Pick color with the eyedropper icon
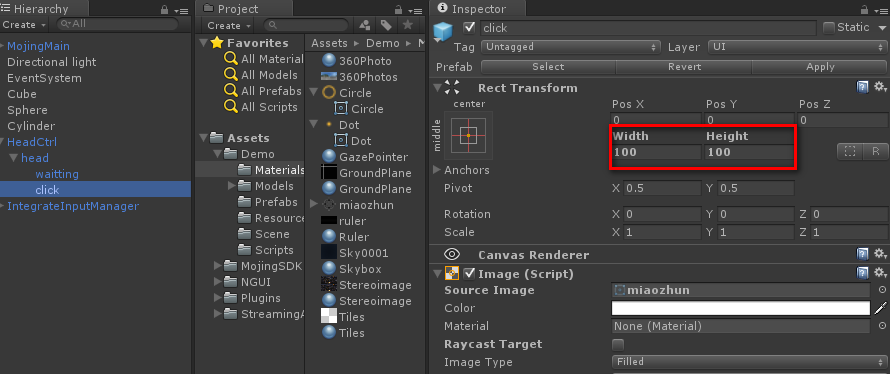The image size is (890, 374). 880,308
